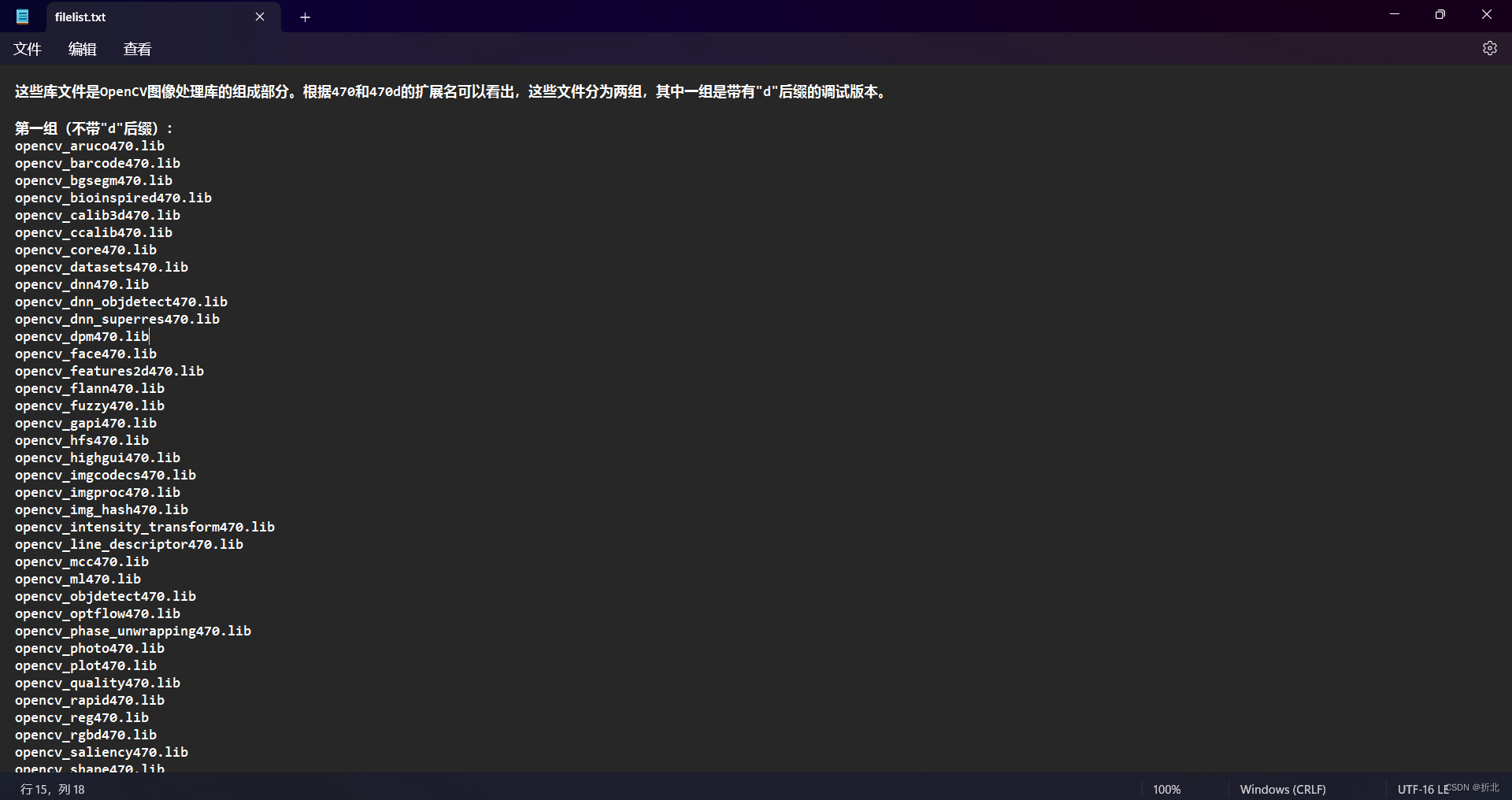
Task: Click the intro sentence starting 这些库文件是OpenCV
Action: click(x=452, y=91)
